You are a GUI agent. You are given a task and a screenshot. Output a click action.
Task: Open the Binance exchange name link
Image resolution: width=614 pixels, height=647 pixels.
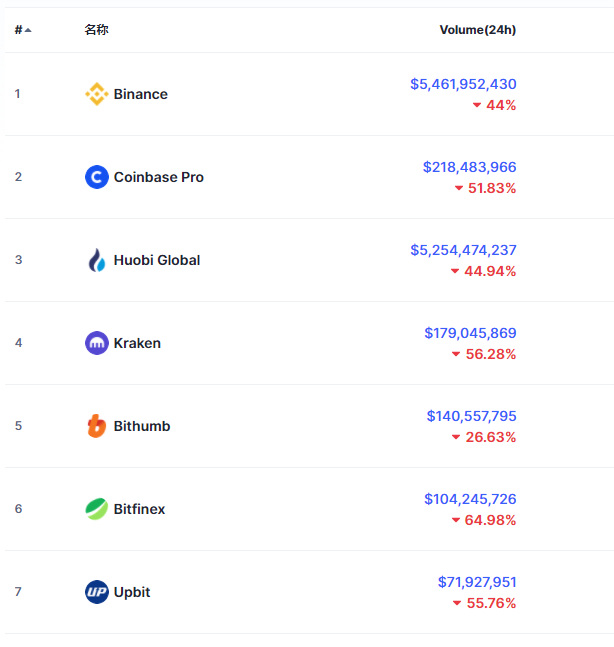pyautogui.click(x=141, y=94)
